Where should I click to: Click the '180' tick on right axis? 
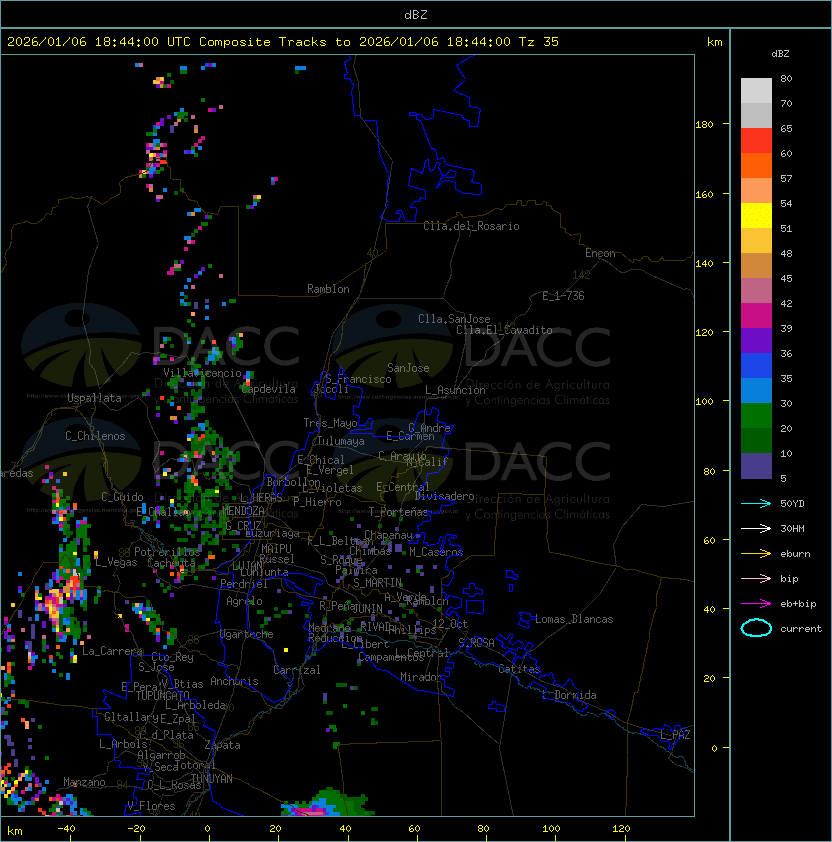pyautogui.click(x=704, y=125)
